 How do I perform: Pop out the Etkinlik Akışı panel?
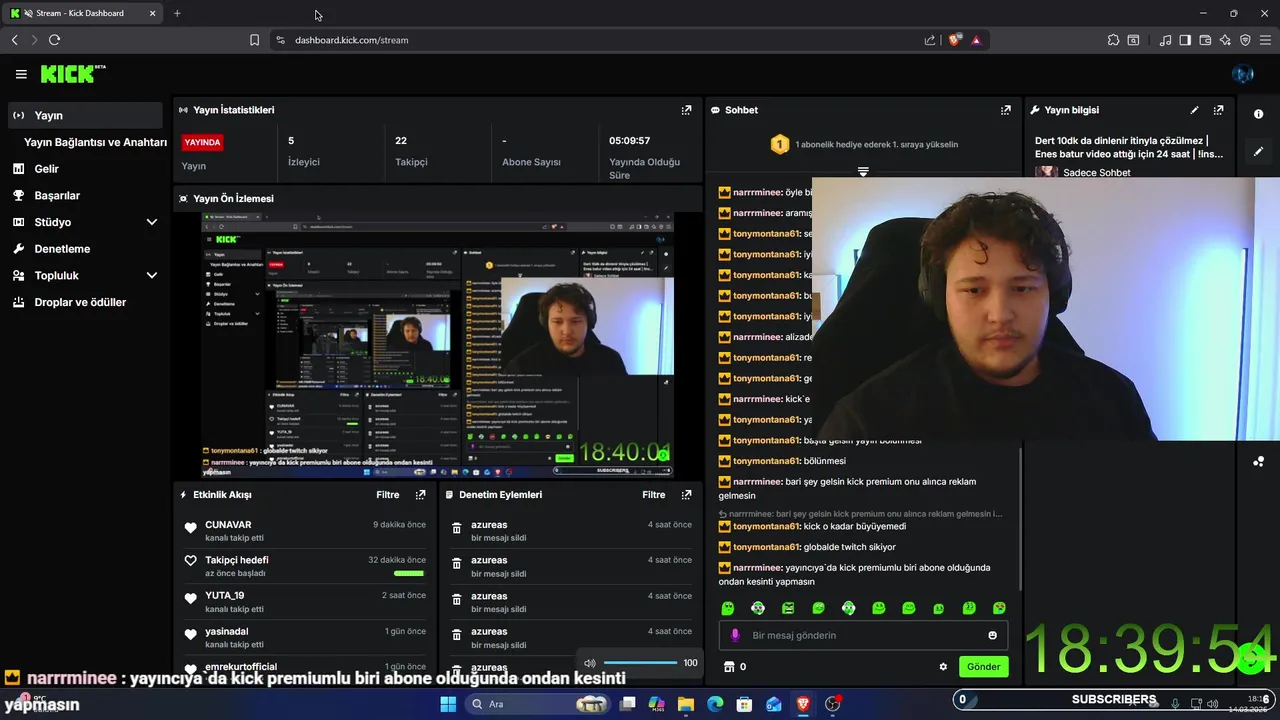[420, 495]
